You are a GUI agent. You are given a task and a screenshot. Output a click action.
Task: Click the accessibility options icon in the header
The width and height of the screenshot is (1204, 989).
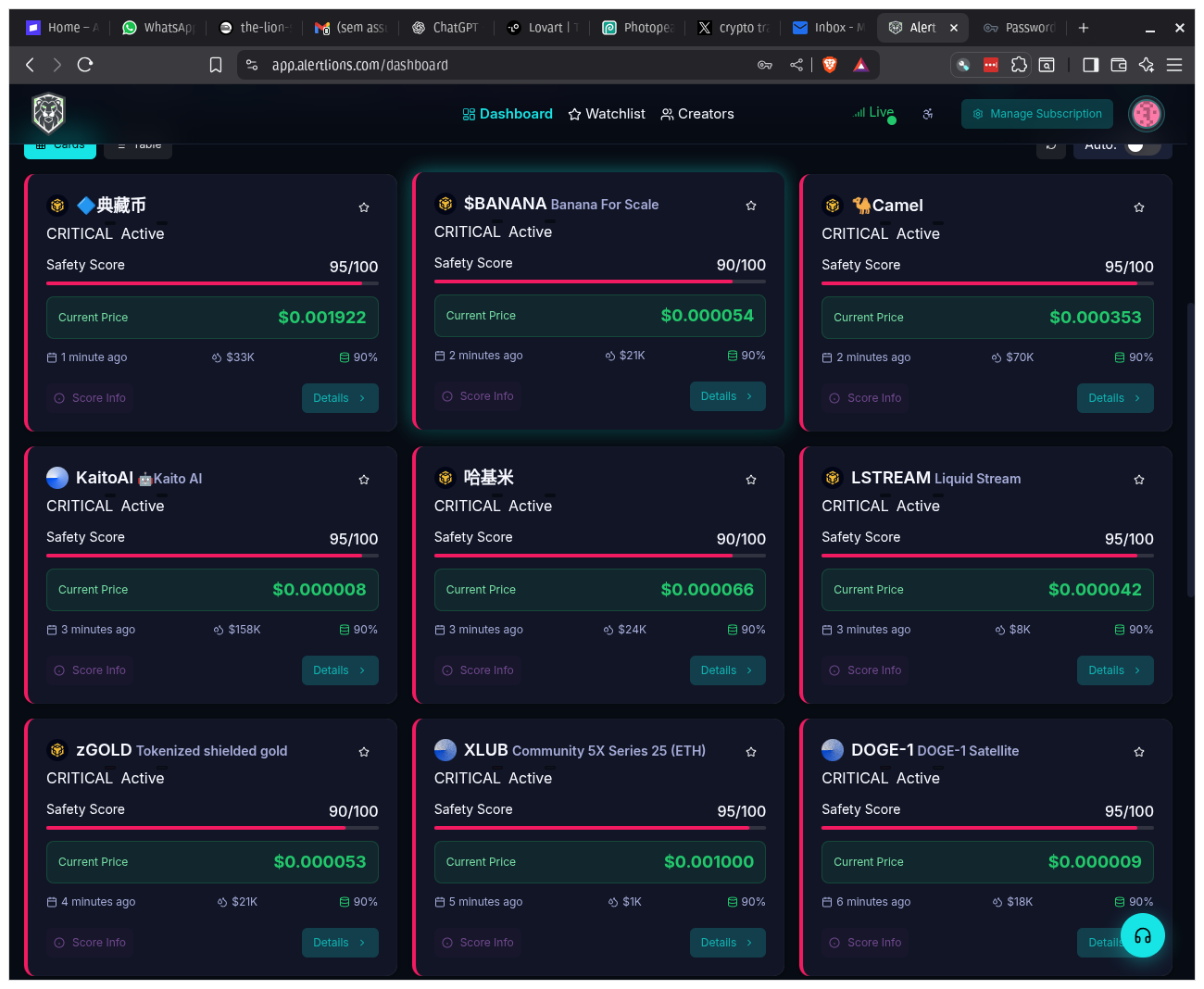click(927, 114)
